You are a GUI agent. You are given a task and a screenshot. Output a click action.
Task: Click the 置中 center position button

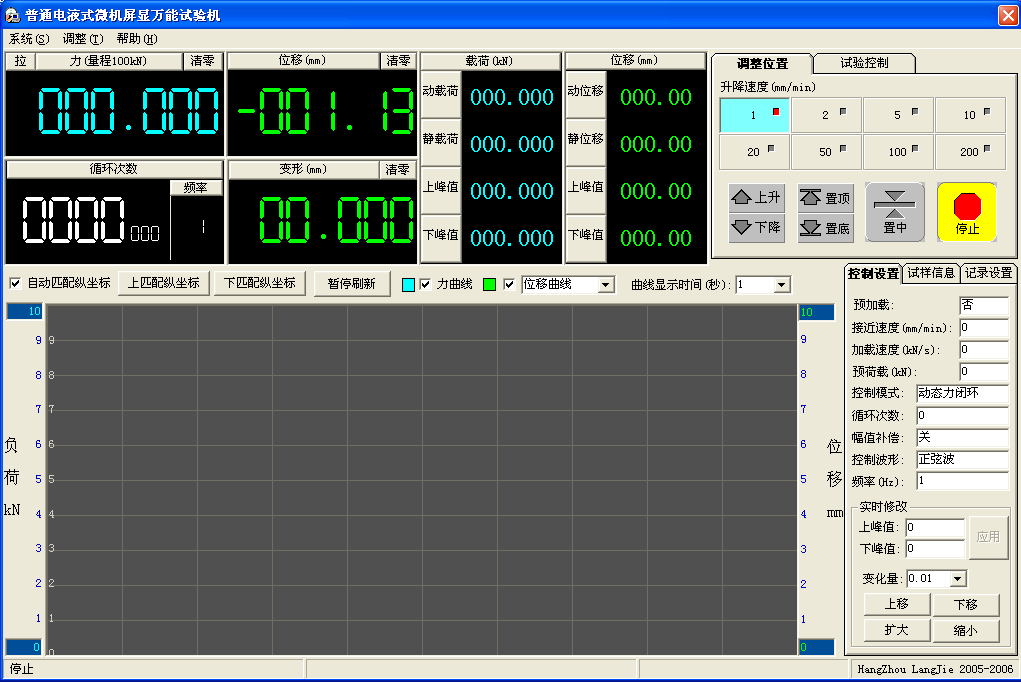895,212
